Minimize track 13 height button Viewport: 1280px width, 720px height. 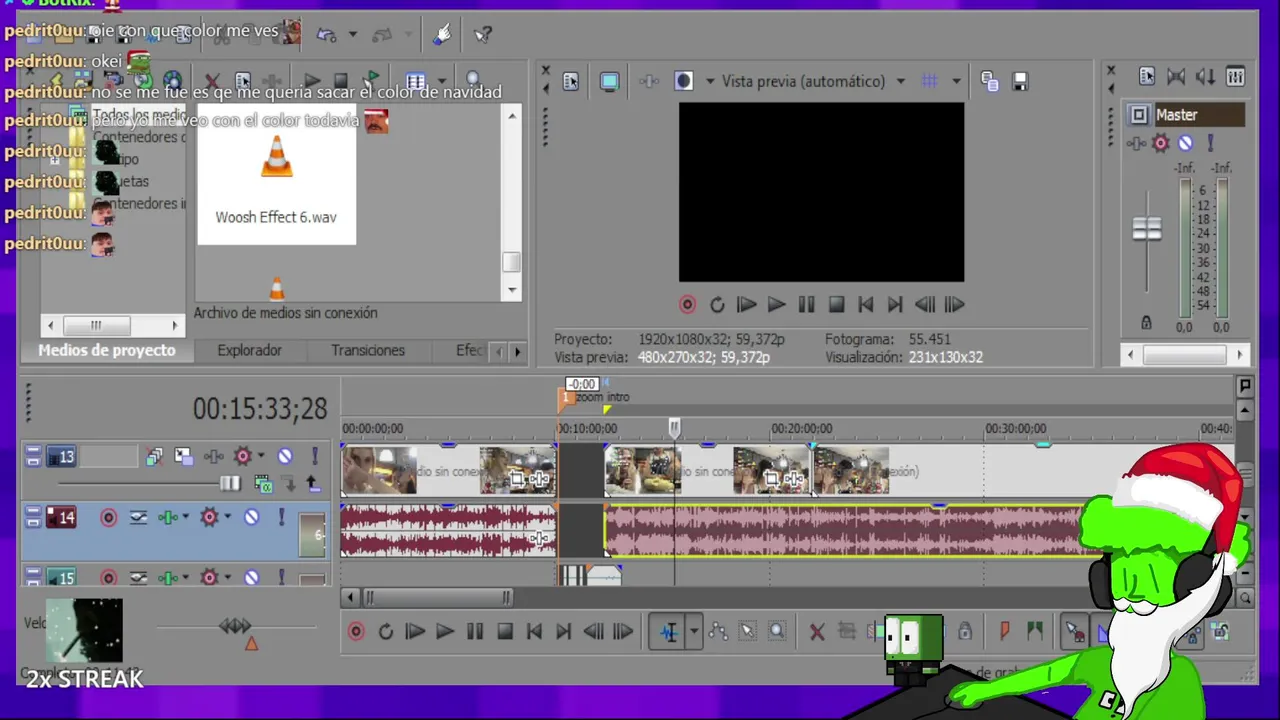33,452
